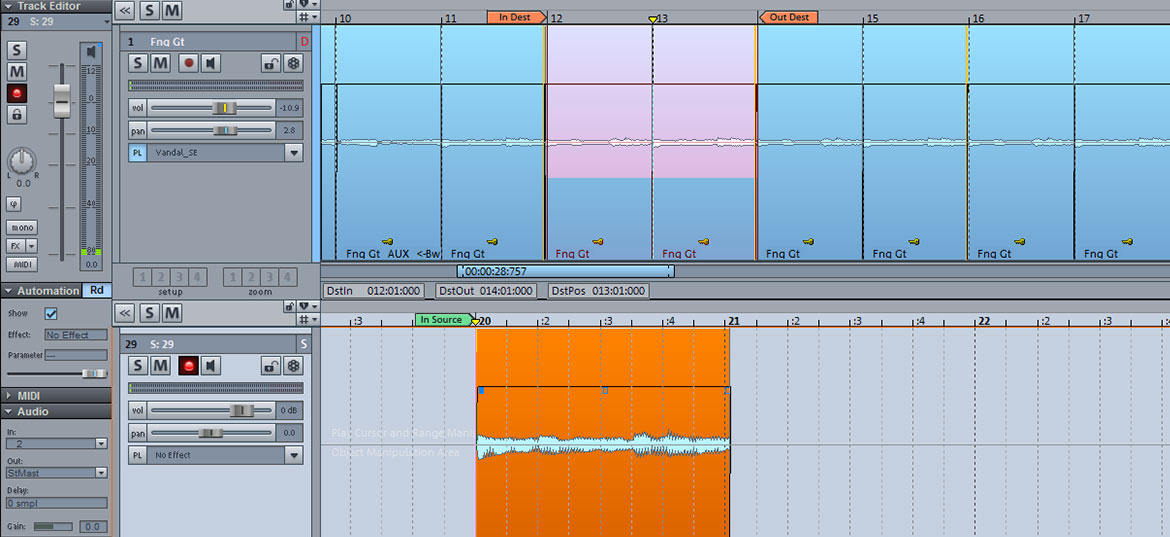Click the phase invert button in Track Editor
1170x537 pixels.
pyautogui.click(x=13, y=203)
